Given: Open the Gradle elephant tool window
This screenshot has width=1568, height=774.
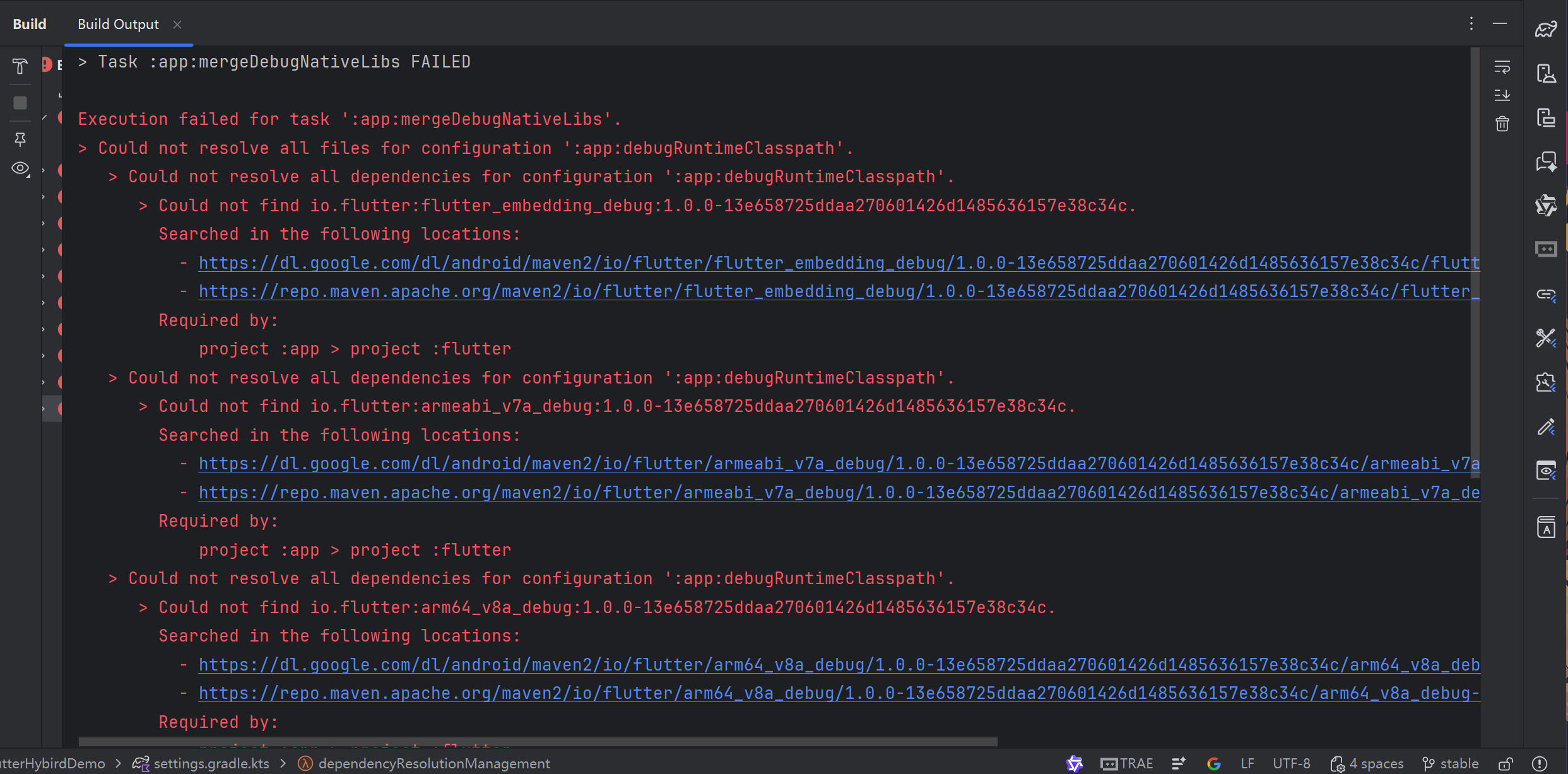Looking at the screenshot, I should coord(1546,29).
